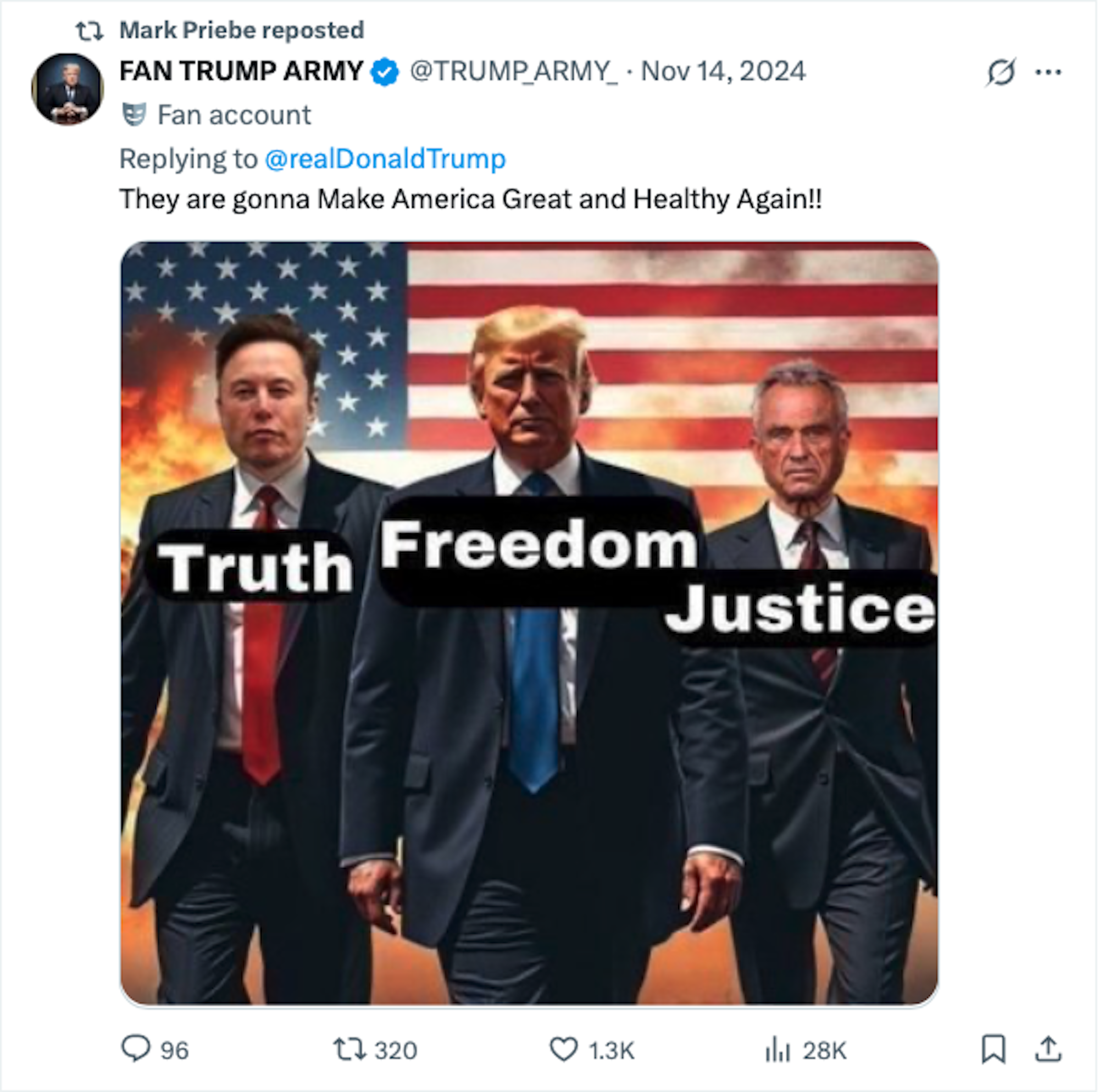Reply to the FAN TRUMP ARMY post
The height and width of the screenshot is (1092, 1099).
pos(136,1049)
